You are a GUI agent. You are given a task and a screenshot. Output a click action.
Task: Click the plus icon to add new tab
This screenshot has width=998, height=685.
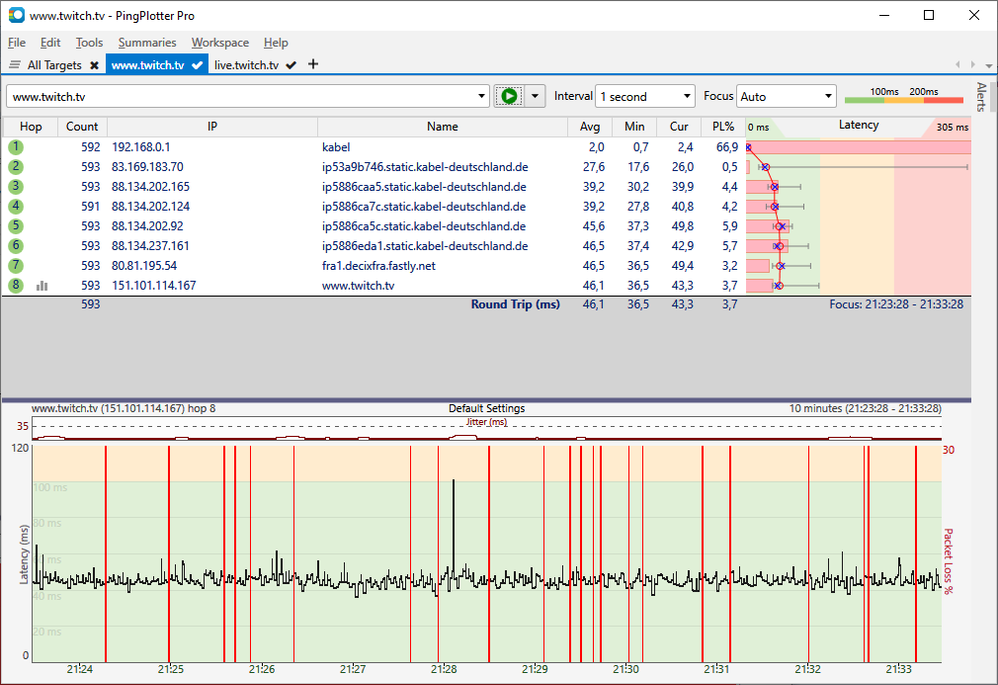313,64
